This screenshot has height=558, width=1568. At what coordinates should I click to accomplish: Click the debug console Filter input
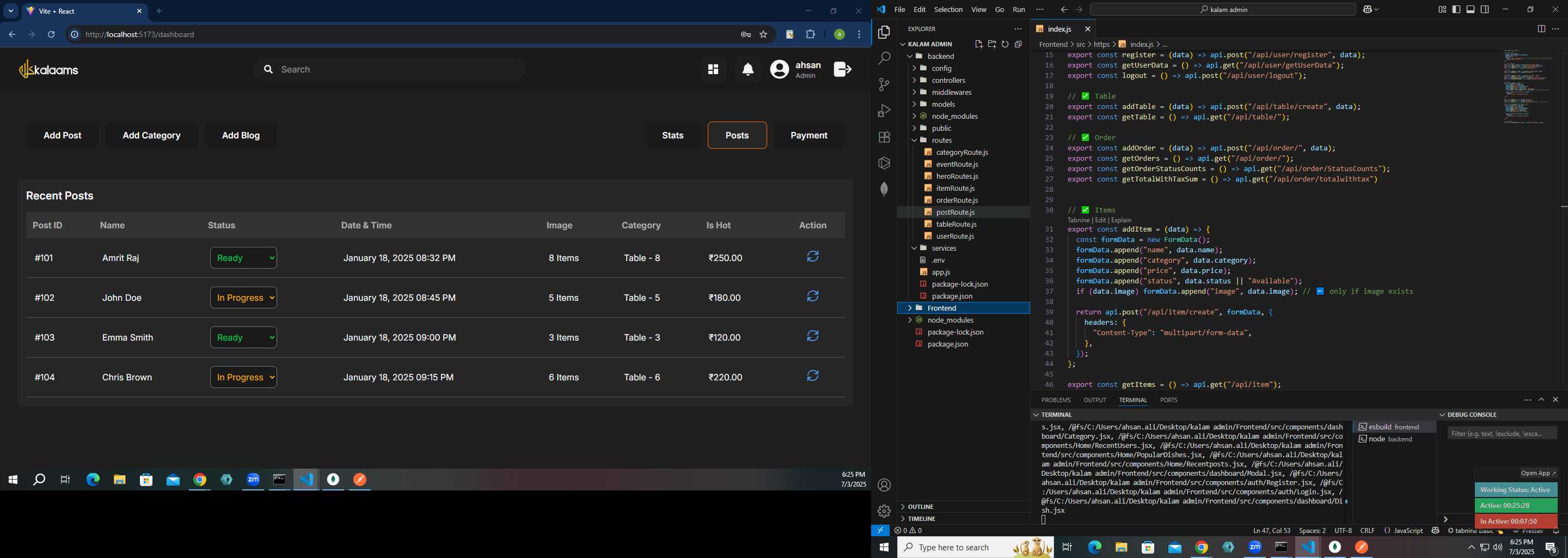point(1502,433)
